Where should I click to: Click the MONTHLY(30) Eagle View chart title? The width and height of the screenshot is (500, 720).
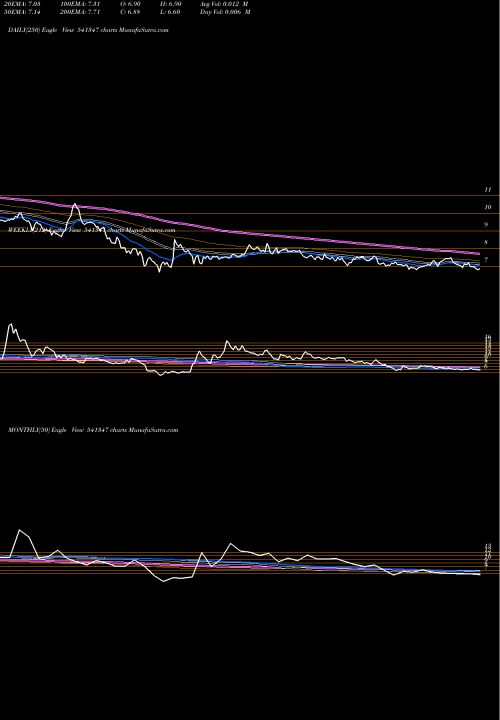[x=93, y=430]
